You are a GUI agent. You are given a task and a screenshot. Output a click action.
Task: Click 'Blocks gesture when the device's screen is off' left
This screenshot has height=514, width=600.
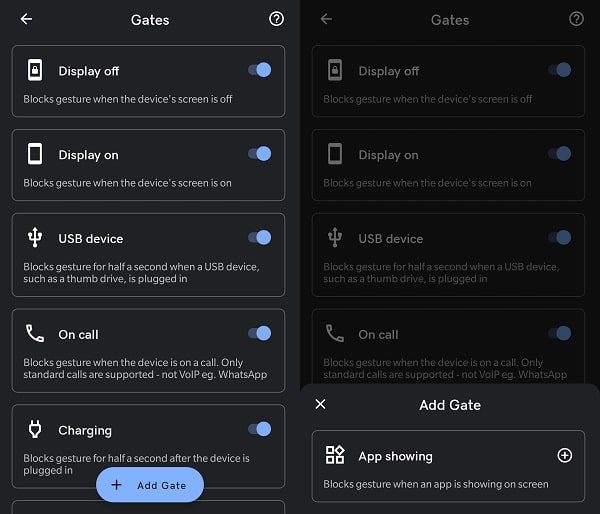[x=128, y=99]
